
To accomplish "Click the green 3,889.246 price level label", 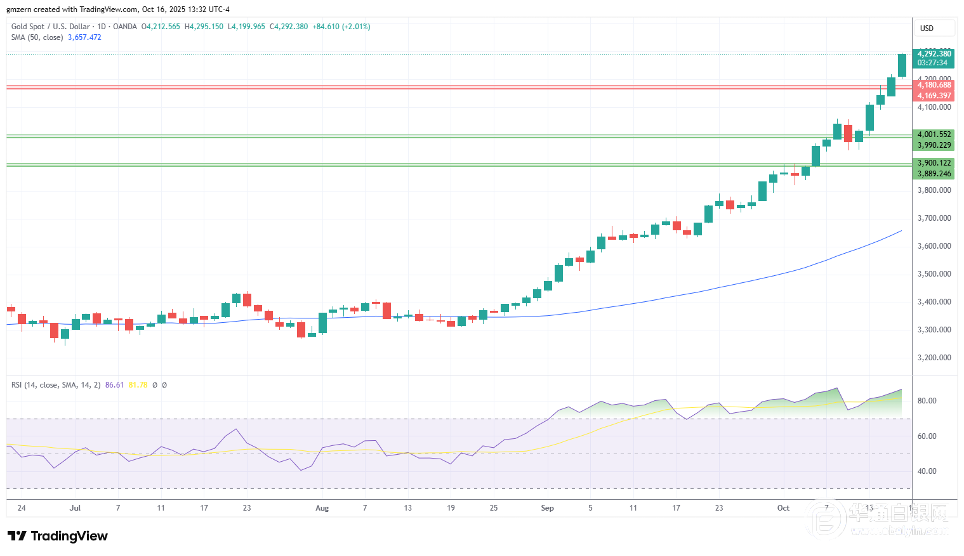I will pyautogui.click(x=933, y=172).
